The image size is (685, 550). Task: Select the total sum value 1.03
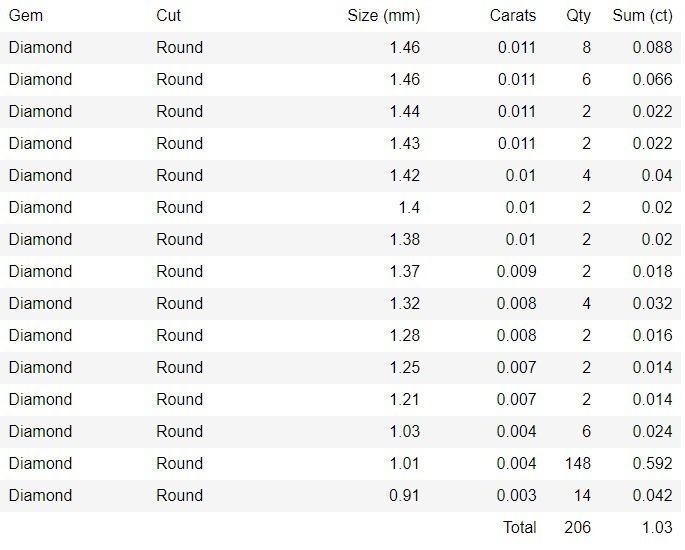[x=656, y=527]
